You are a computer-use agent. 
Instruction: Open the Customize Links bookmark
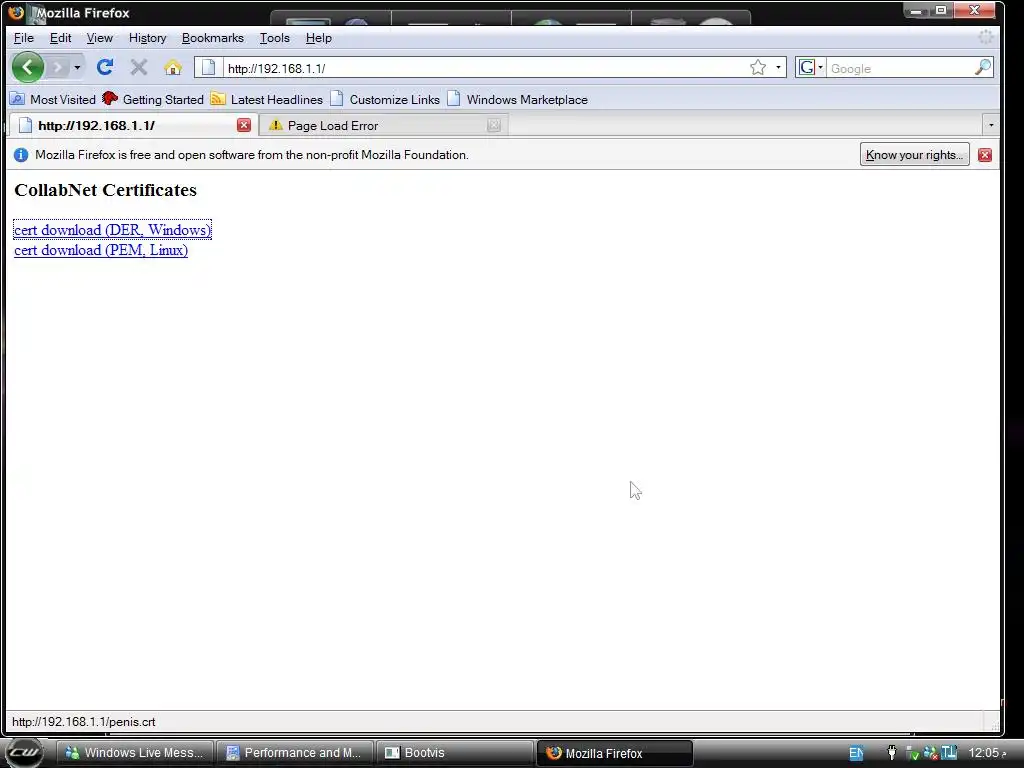(385, 99)
